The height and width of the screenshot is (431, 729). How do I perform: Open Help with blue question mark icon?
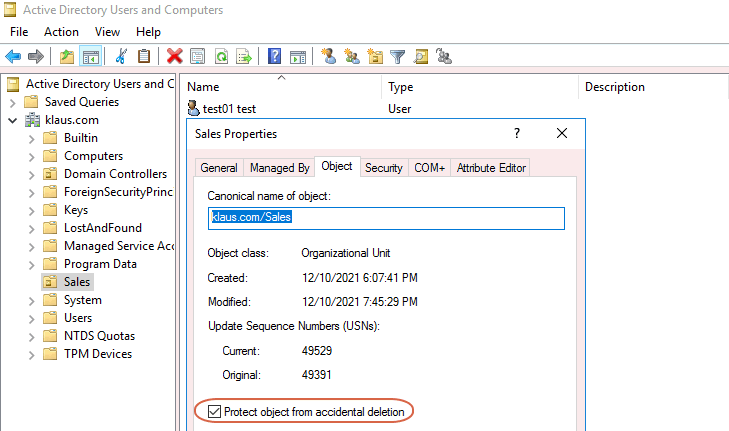click(274, 57)
